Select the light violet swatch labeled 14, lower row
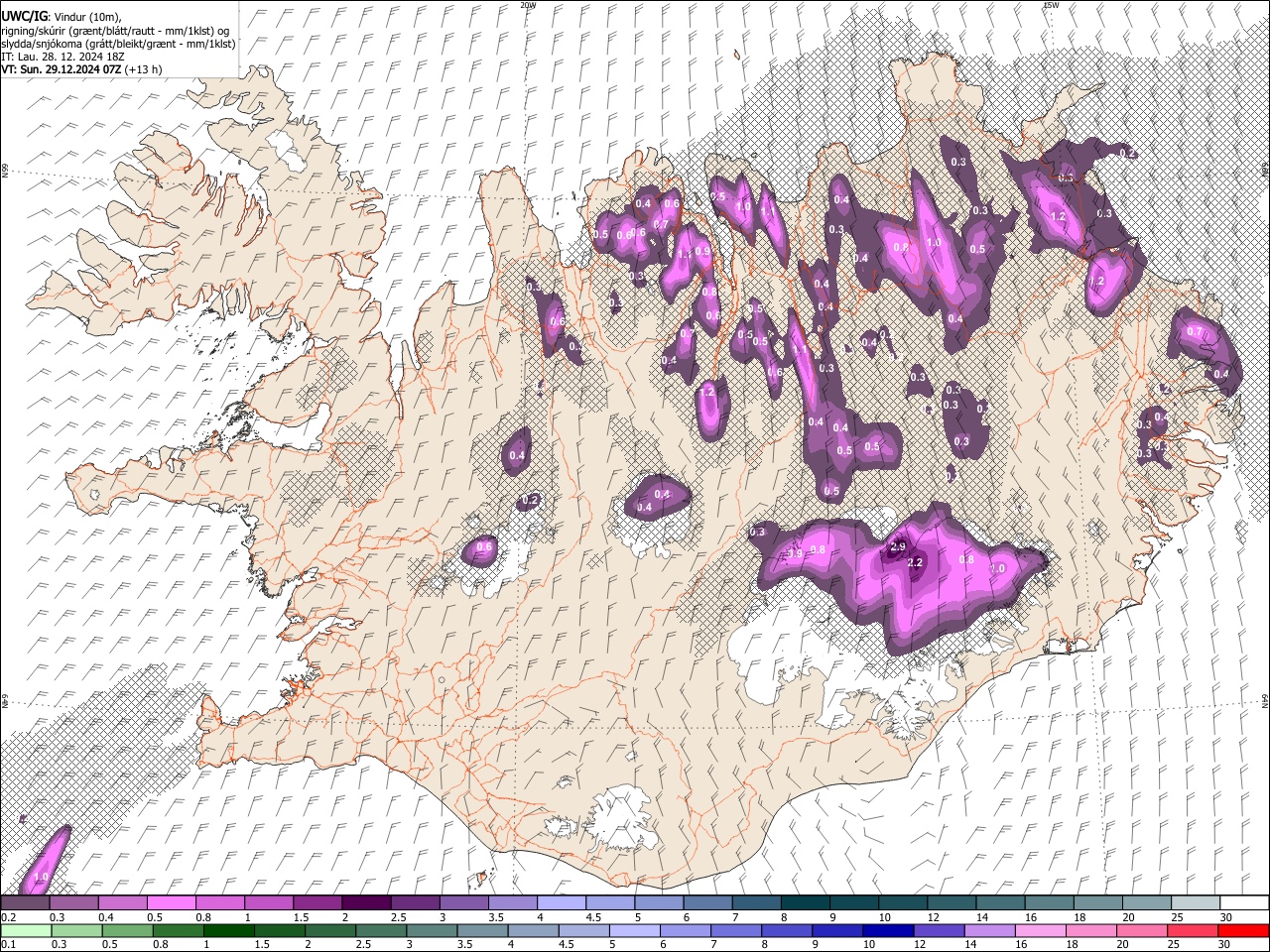This screenshot has width=1270, height=952. coord(988,930)
